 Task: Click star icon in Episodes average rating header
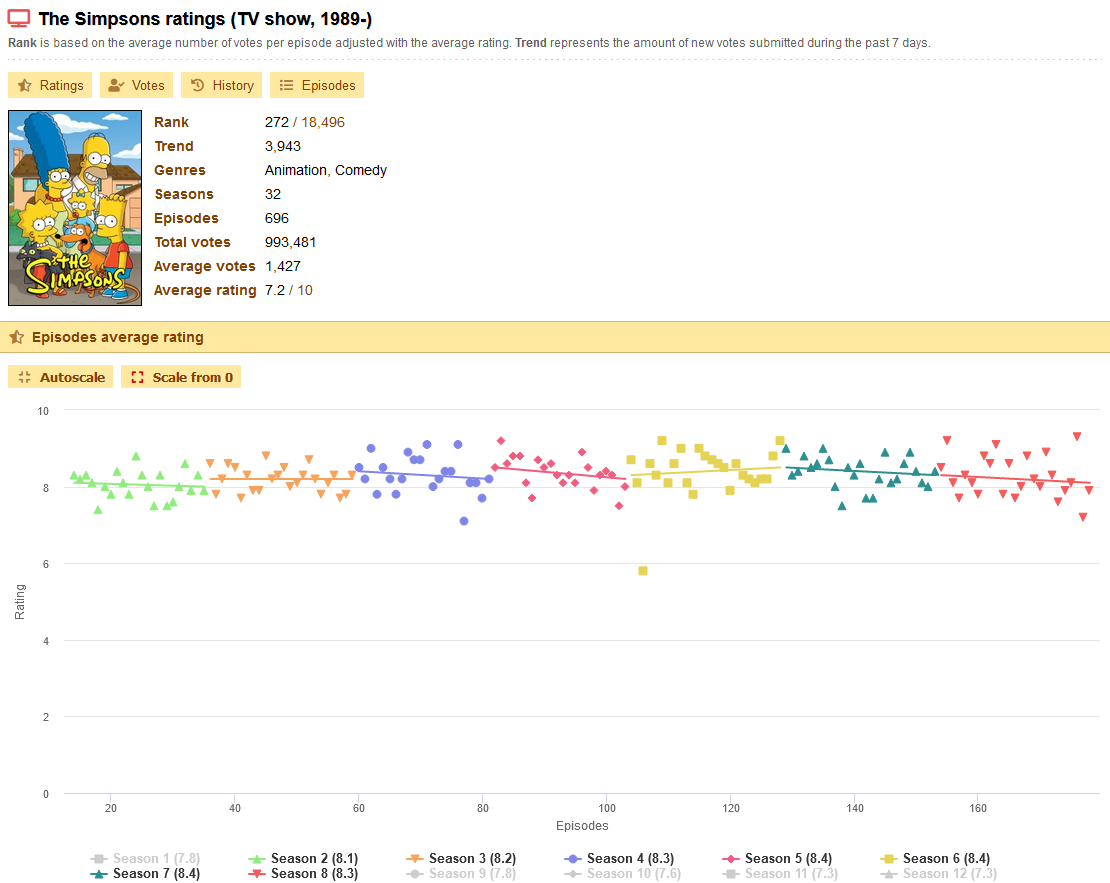(17, 337)
